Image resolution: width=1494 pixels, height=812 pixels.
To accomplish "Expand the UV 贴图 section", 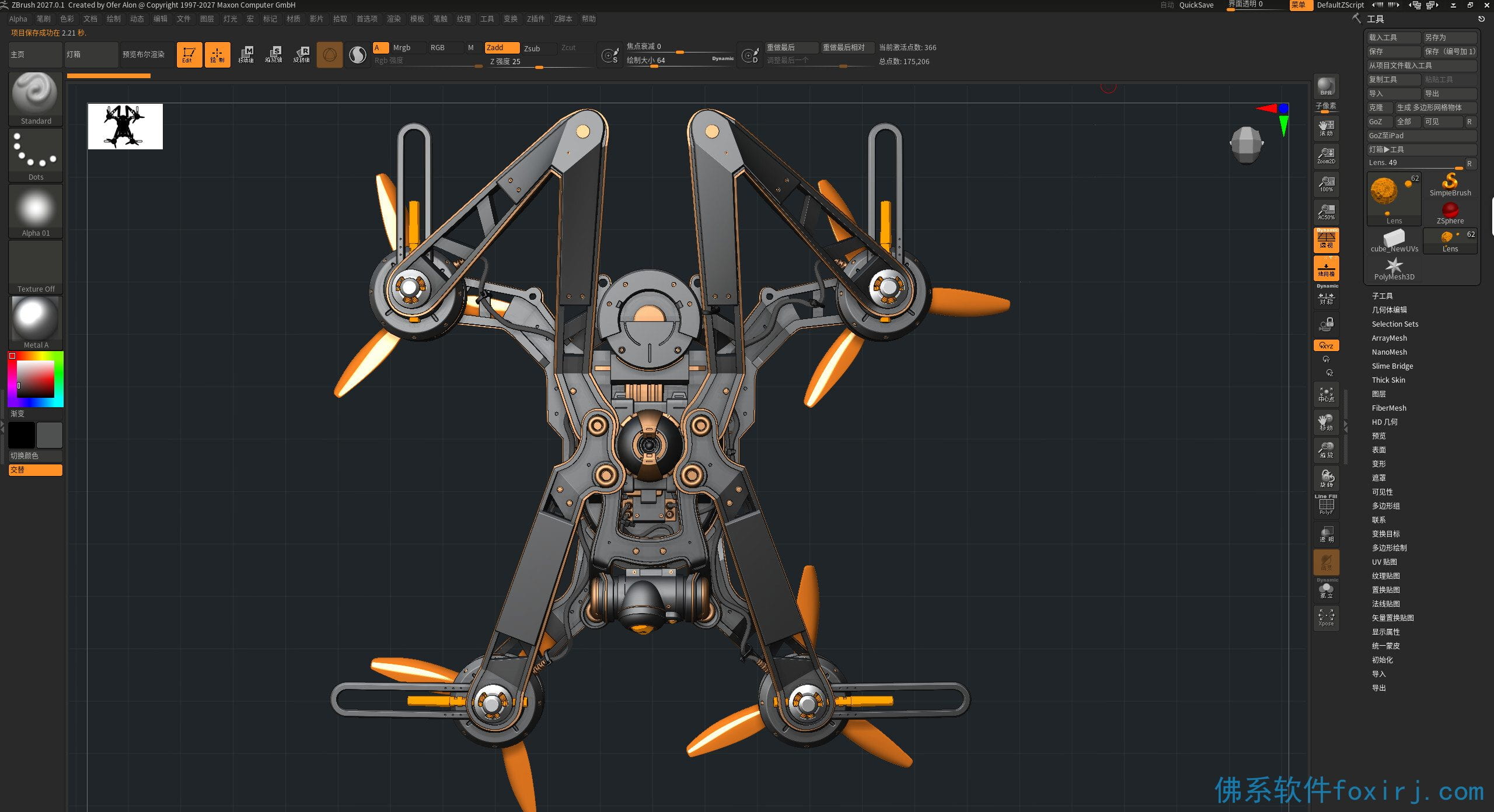I will (x=1384, y=562).
